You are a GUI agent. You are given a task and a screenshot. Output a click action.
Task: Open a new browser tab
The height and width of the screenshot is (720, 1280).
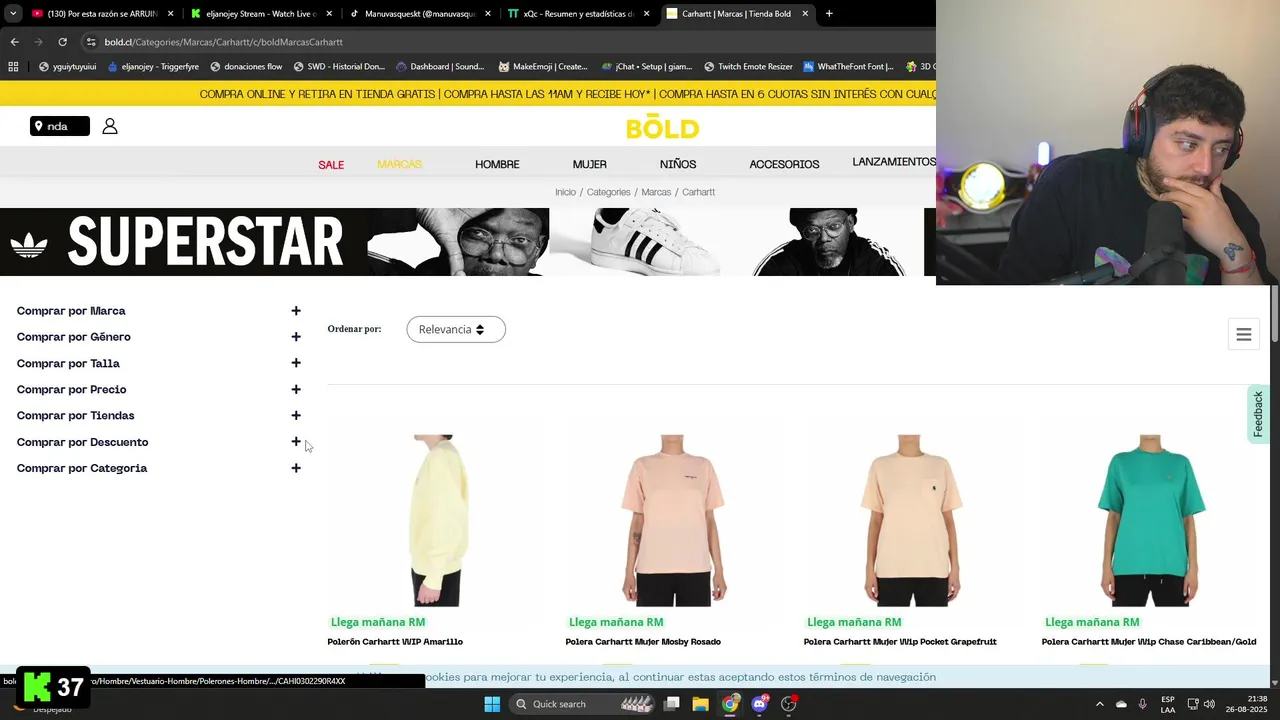point(829,14)
